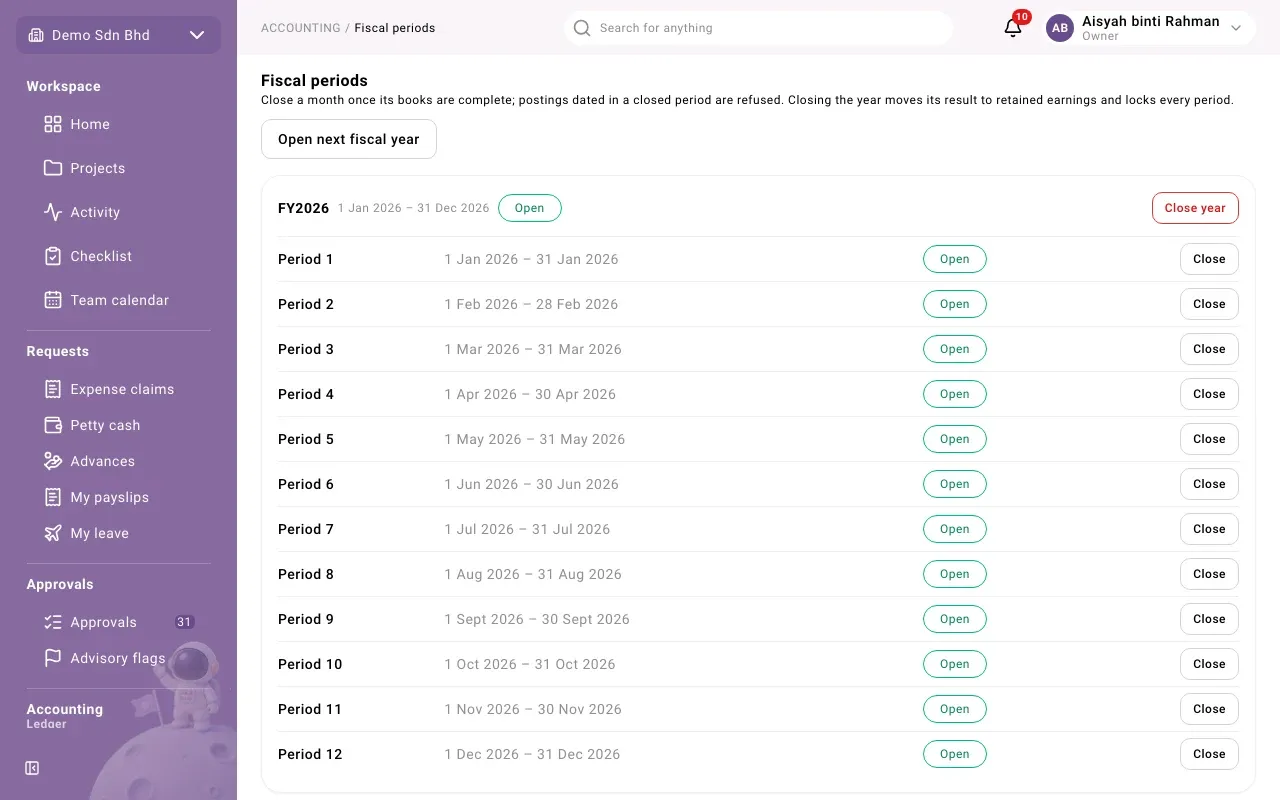The image size is (1280, 800).
Task: Open the Projects folder icon
Action: (53, 168)
